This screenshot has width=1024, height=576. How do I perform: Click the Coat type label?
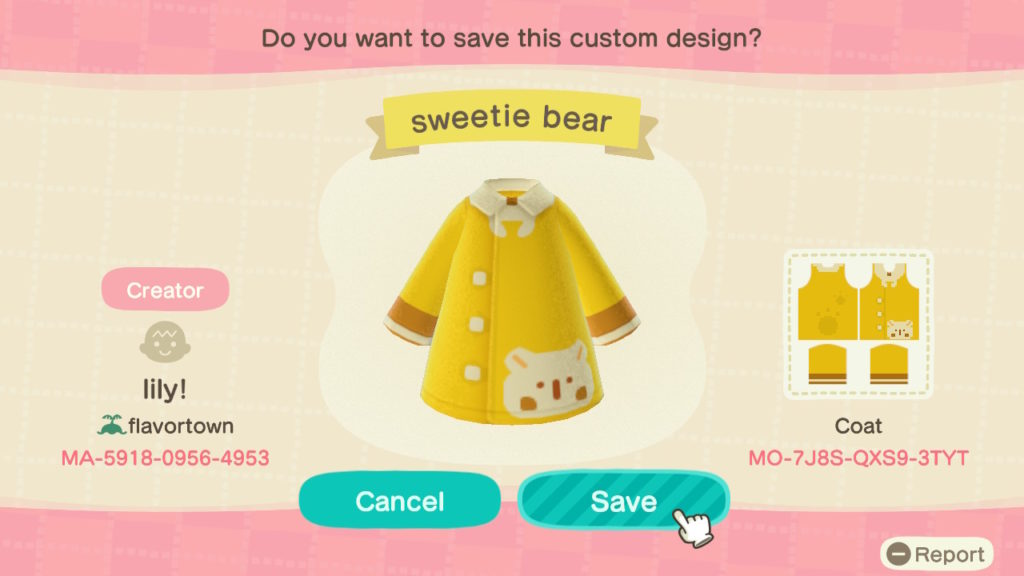858,426
